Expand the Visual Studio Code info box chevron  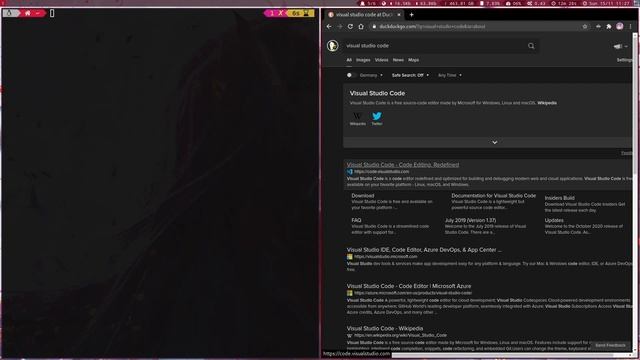tap(495, 142)
